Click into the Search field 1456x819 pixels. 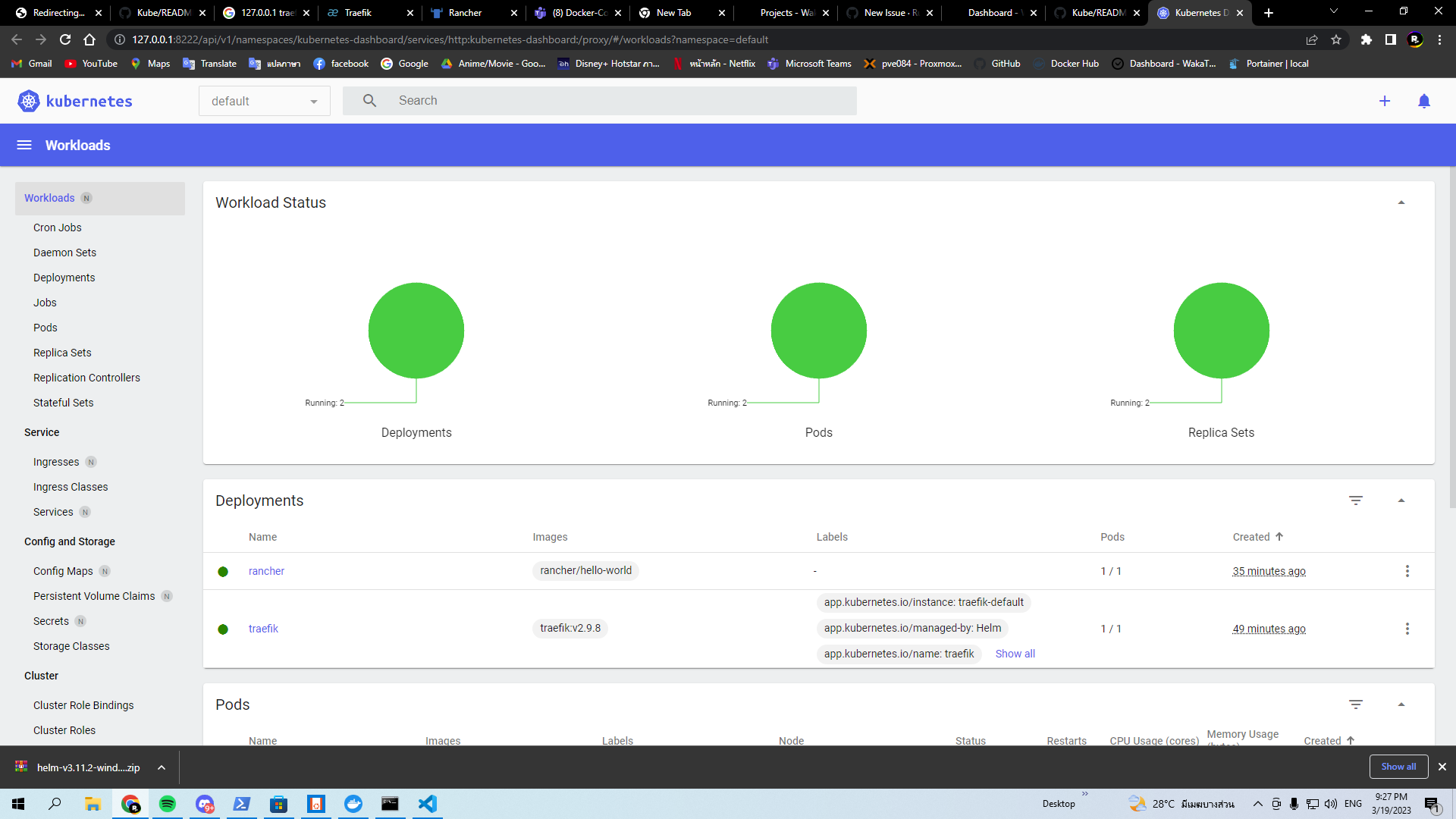point(600,101)
